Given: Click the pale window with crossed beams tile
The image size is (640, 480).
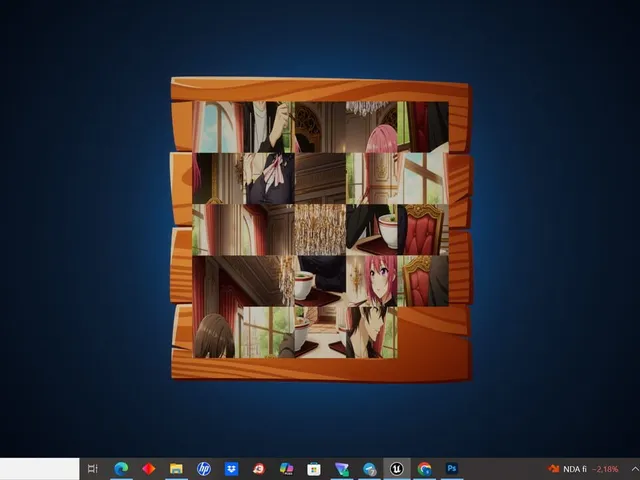Looking at the screenshot, I should coord(423,178).
